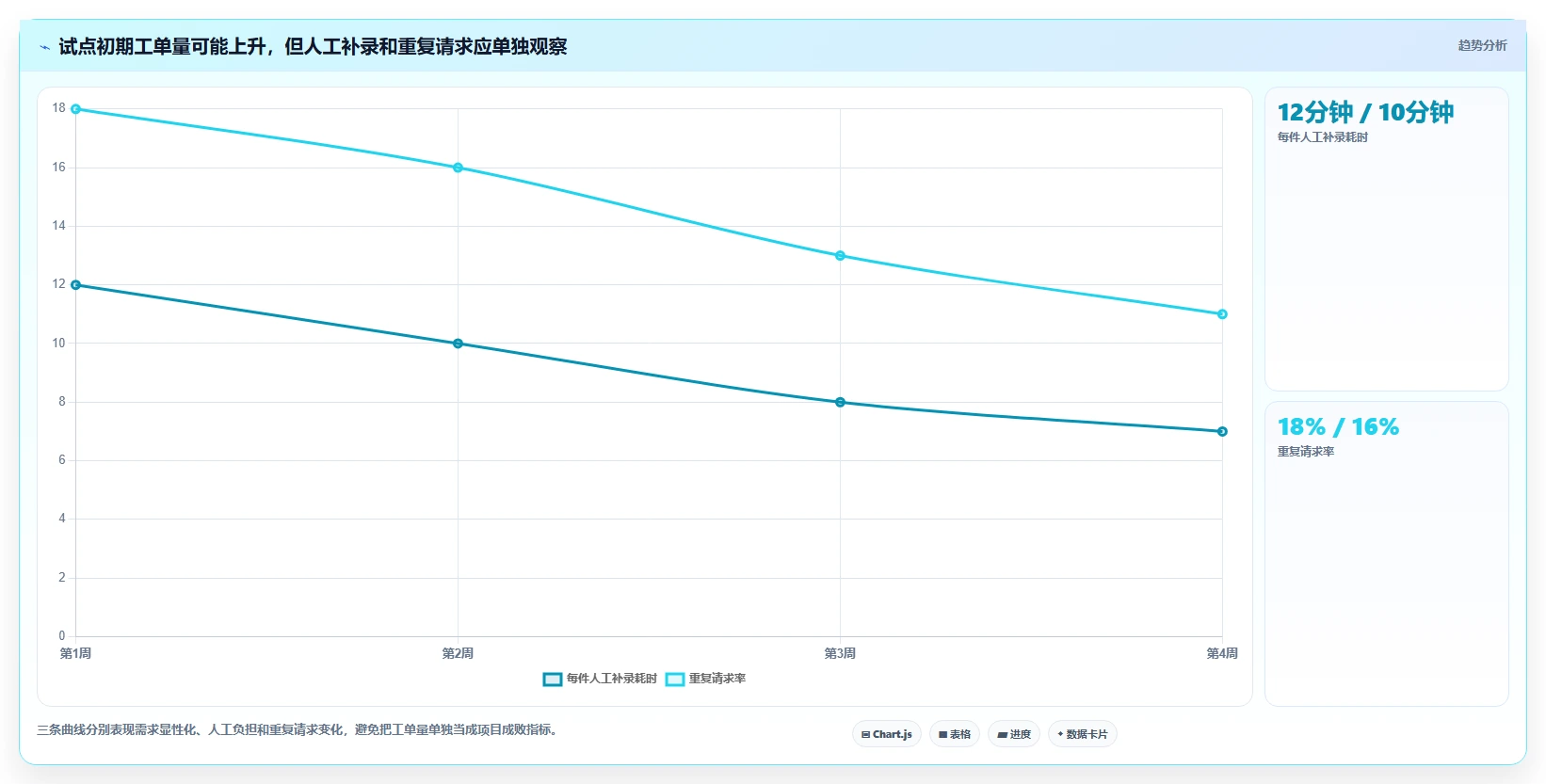This screenshot has width=1546, height=784.
Task: Click the y-axis value 10
Action: [x=59, y=344]
